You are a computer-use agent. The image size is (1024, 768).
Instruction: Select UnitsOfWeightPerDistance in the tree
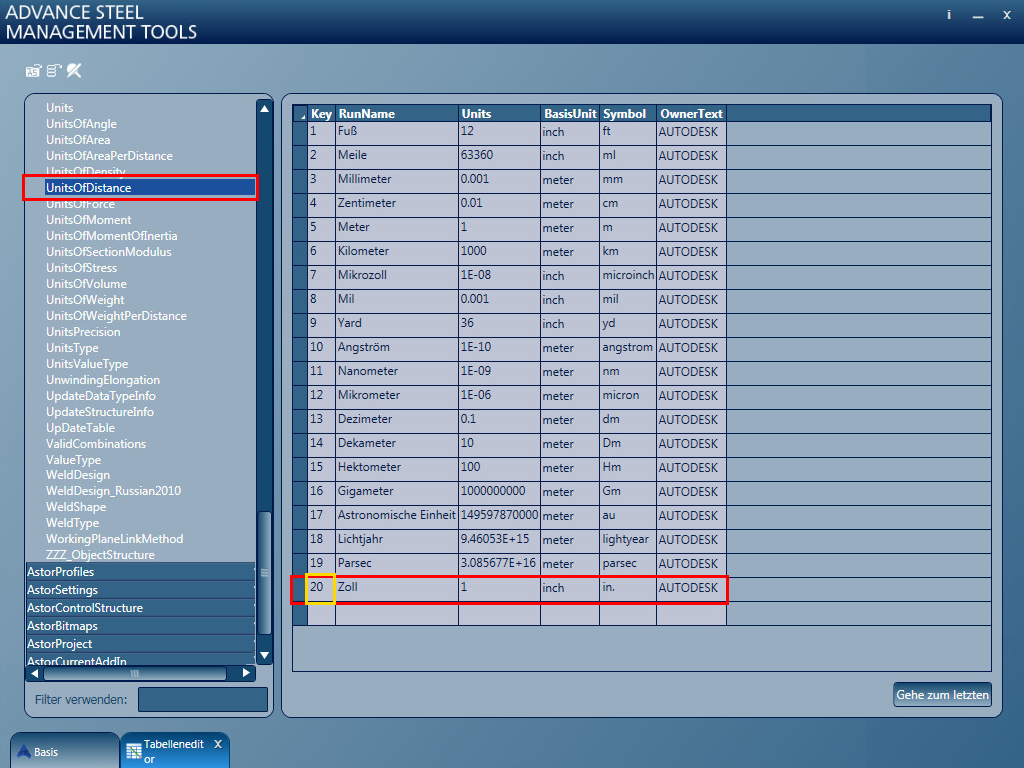(116, 316)
